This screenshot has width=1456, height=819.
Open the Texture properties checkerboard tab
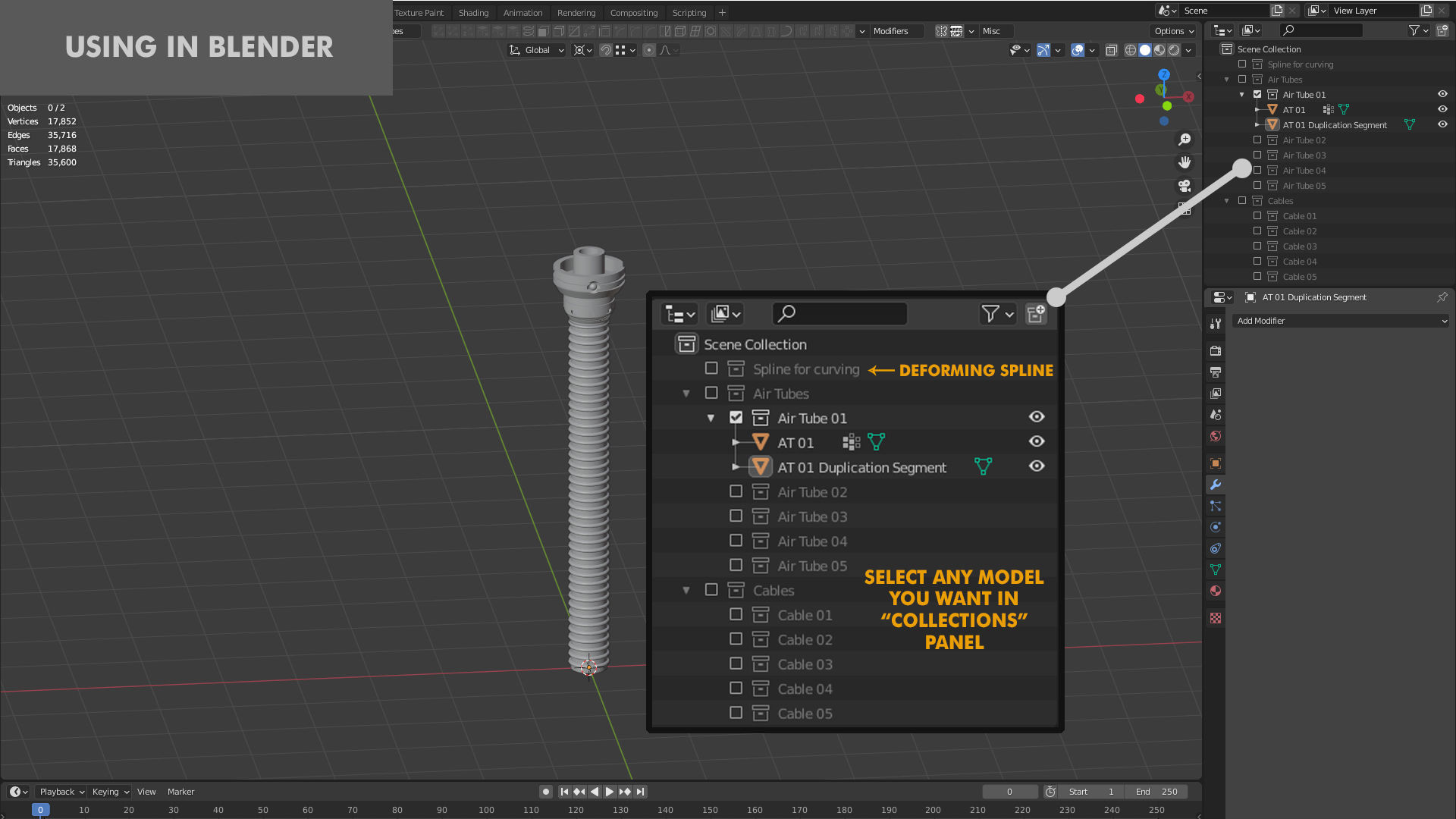(1216, 618)
